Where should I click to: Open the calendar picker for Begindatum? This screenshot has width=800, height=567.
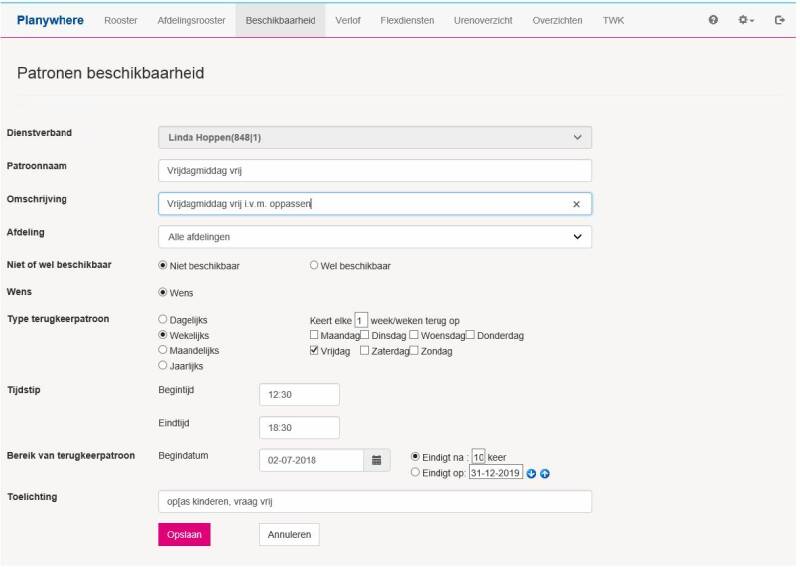pyautogui.click(x=377, y=460)
